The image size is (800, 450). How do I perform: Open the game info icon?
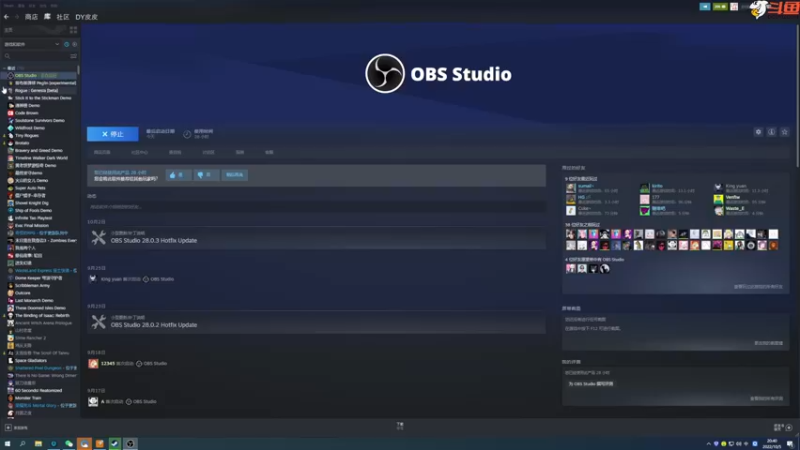click(x=771, y=132)
